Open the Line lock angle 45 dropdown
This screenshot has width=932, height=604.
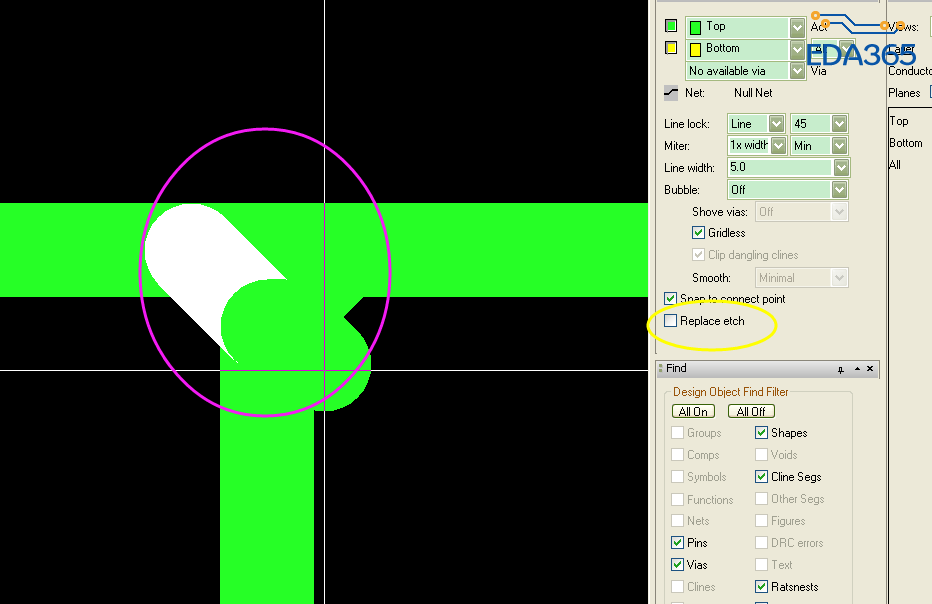tap(839, 124)
